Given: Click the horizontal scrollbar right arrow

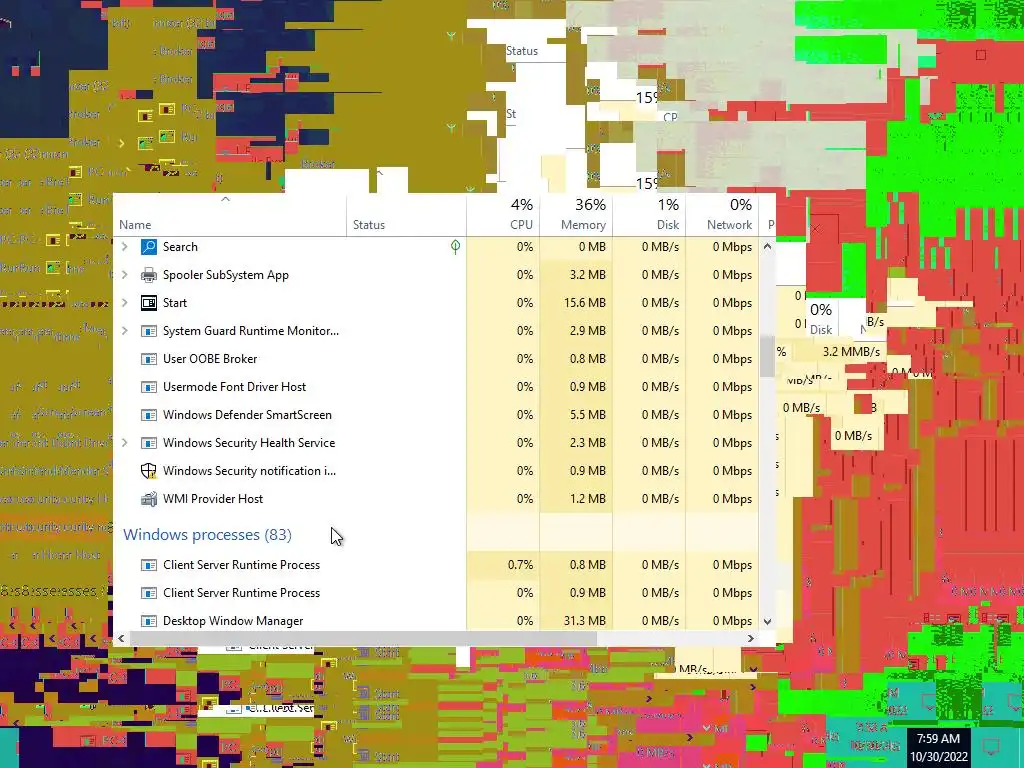Looking at the screenshot, I should click(751, 638).
